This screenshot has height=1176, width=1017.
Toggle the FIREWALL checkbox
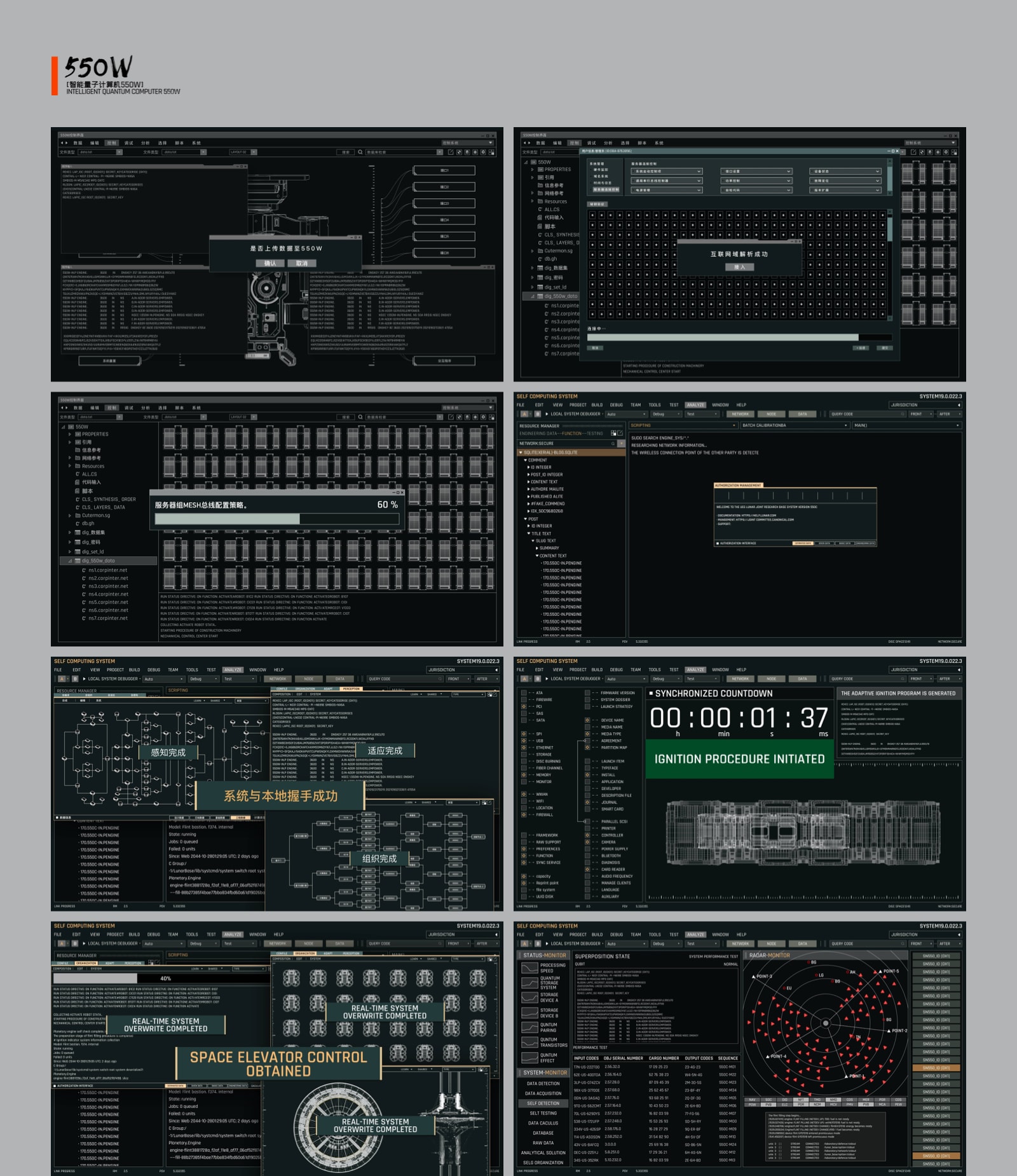coord(524,814)
